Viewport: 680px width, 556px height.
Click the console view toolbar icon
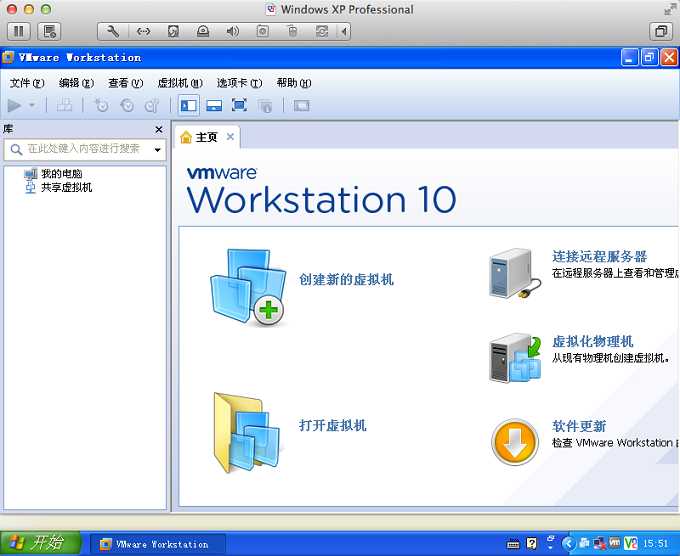tap(301, 105)
